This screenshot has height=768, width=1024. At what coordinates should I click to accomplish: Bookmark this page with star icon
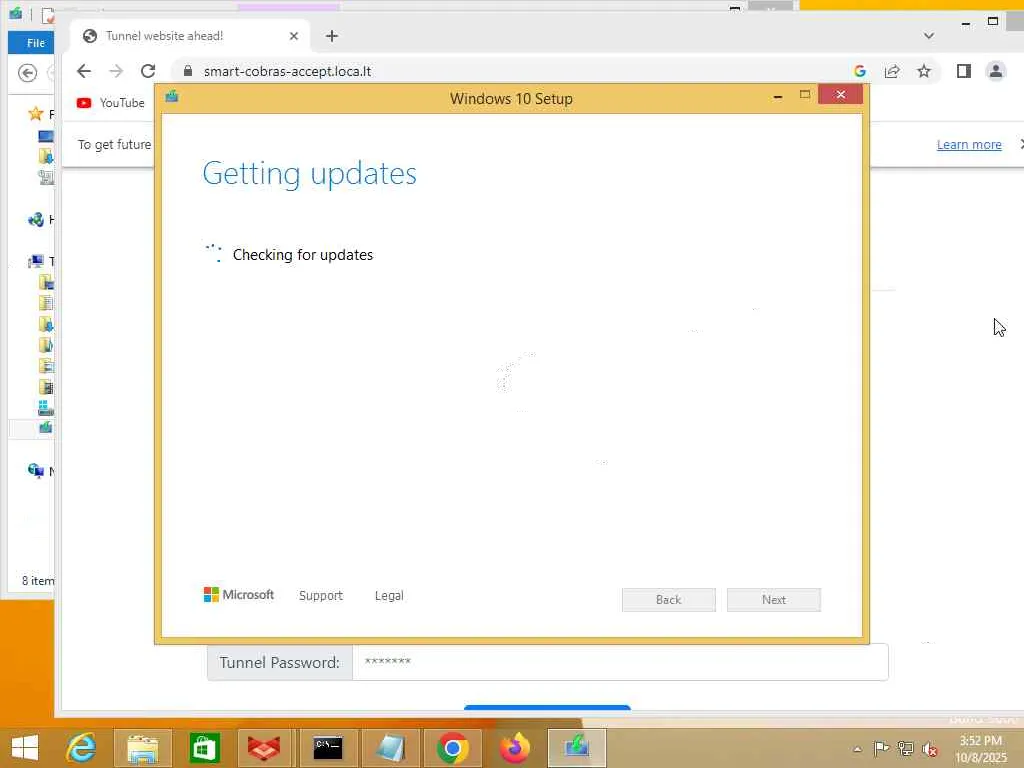[924, 71]
